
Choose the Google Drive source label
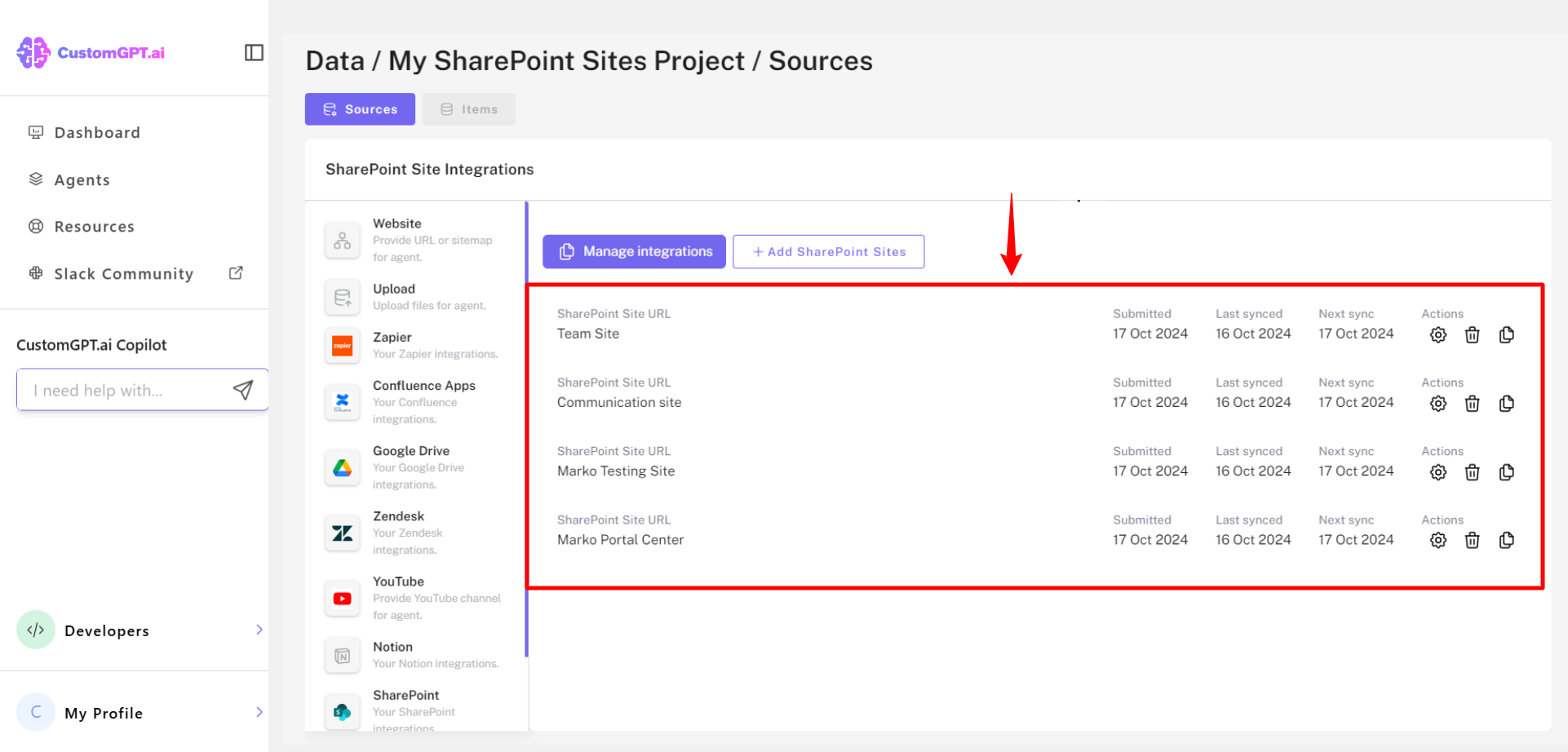pos(411,450)
